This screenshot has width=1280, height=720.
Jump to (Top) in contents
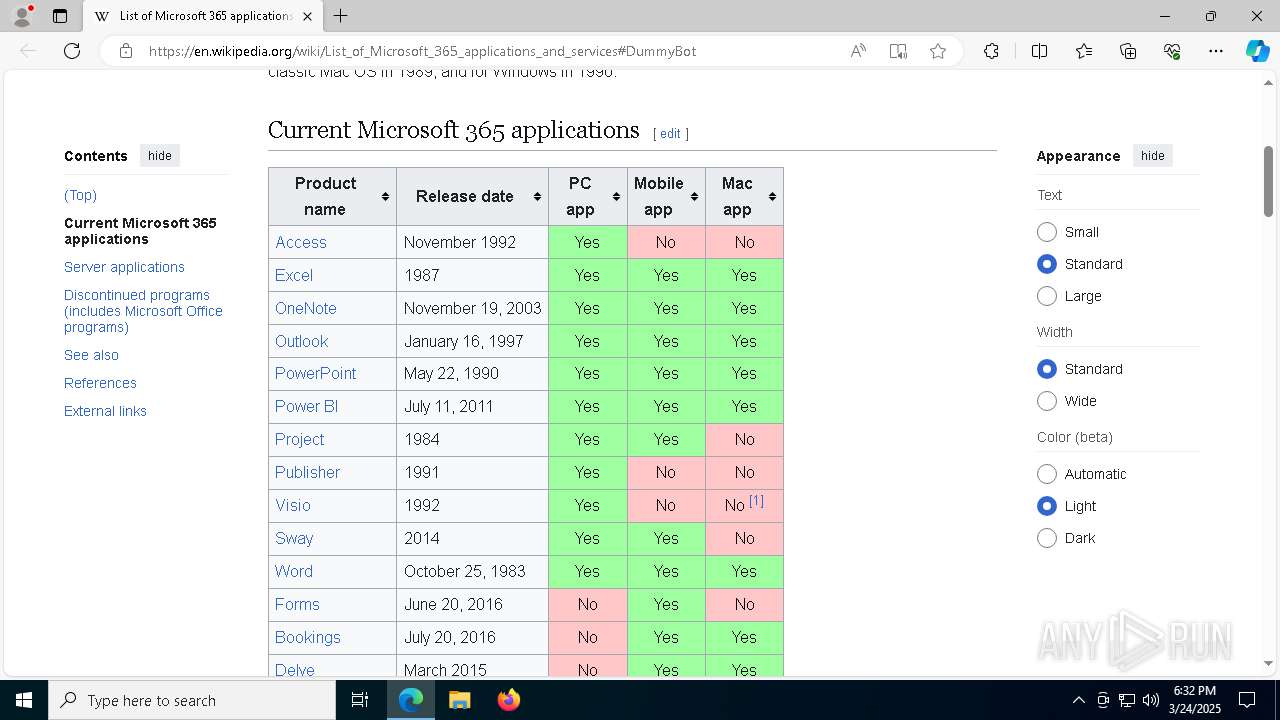[x=80, y=195]
